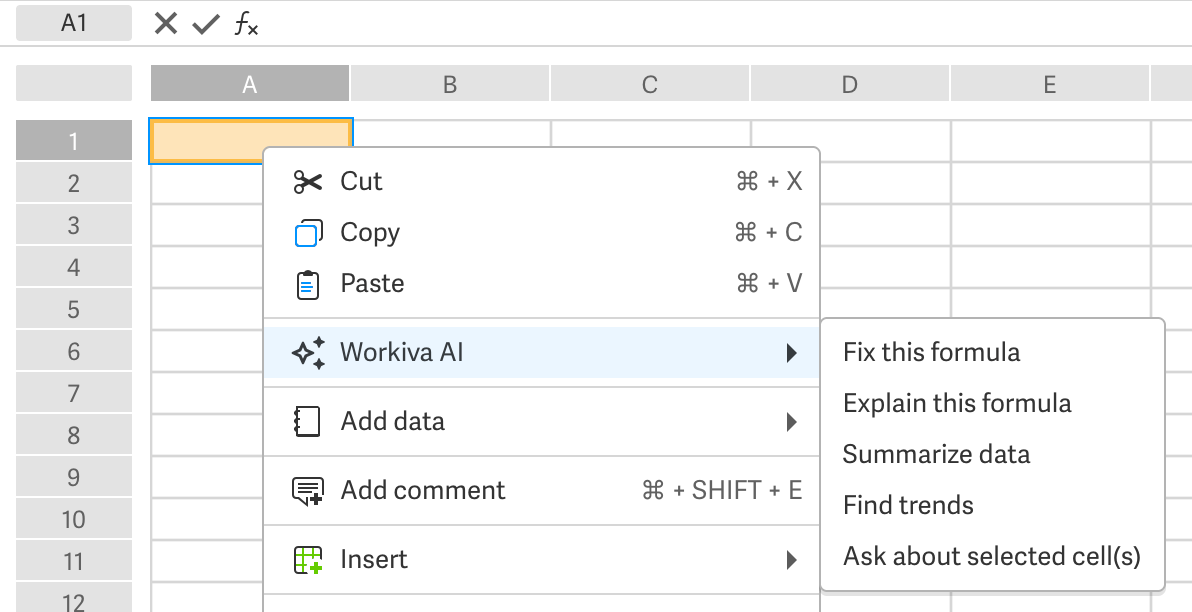
Task: Choose Paste from the context menu
Action: (x=542, y=284)
